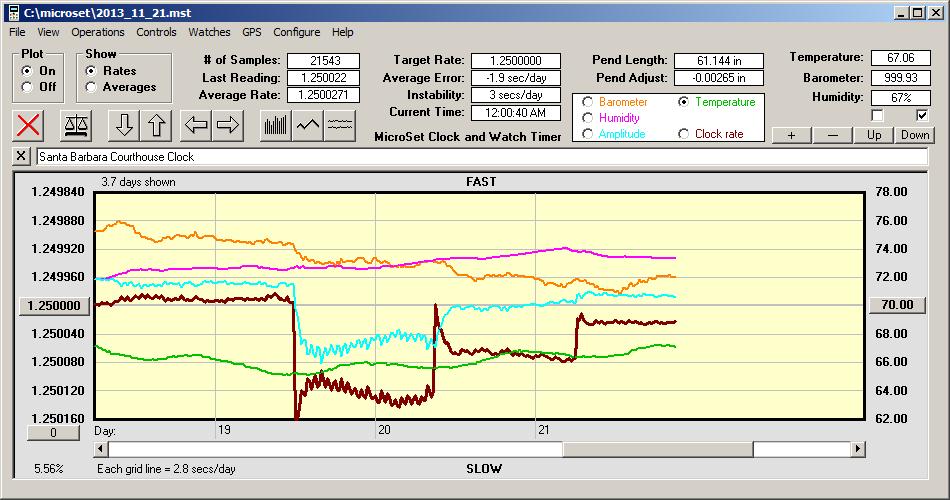Click the Down button

point(915,135)
